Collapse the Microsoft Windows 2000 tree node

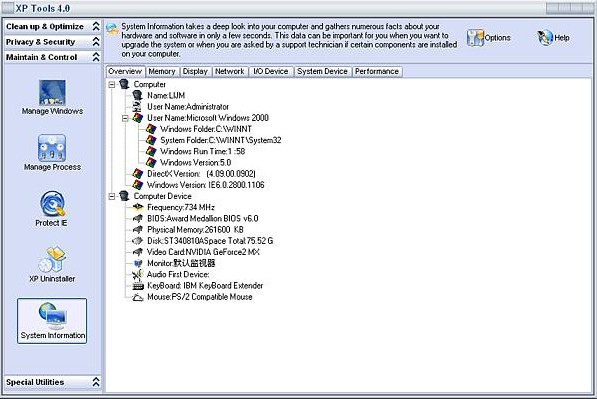tap(125, 118)
